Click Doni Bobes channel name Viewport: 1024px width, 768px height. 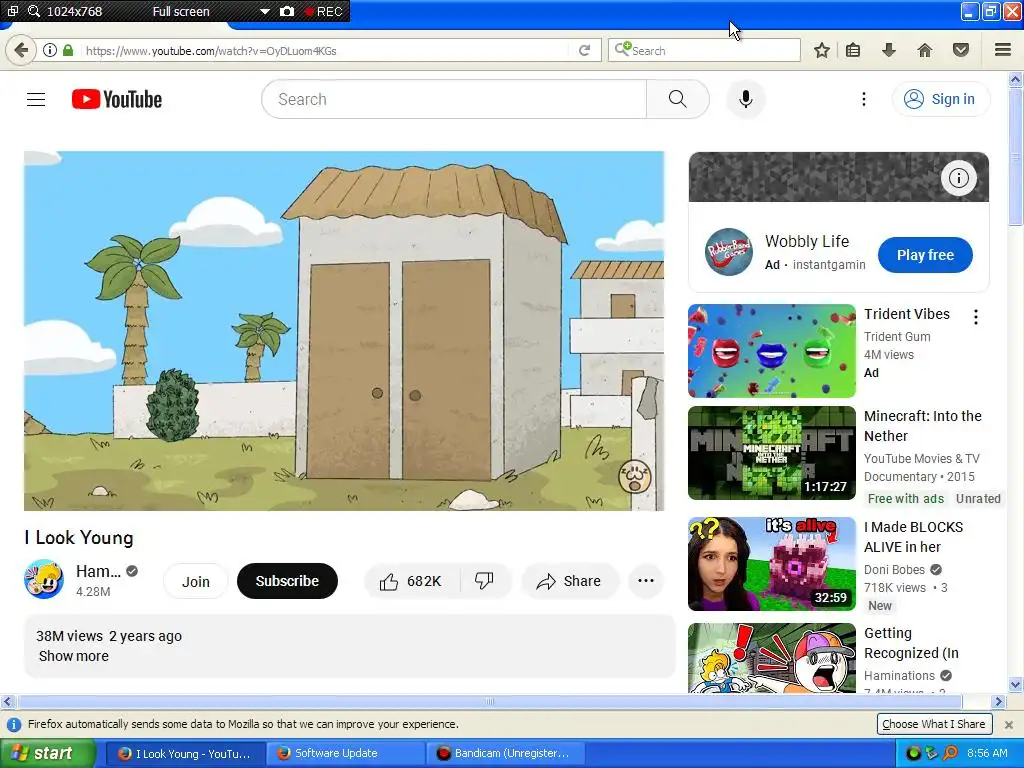pos(893,569)
